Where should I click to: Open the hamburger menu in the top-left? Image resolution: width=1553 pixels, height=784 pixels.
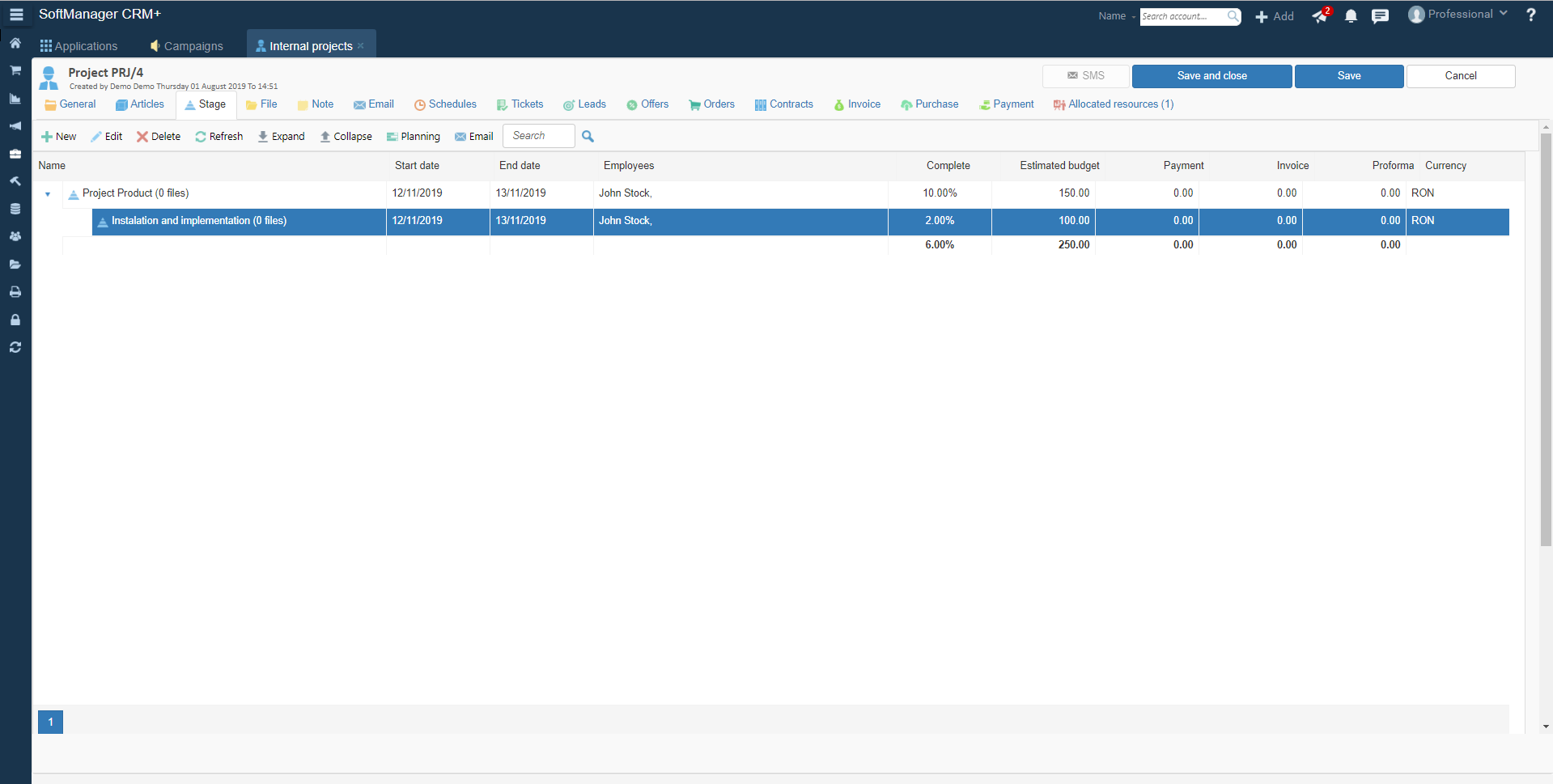tap(16, 15)
